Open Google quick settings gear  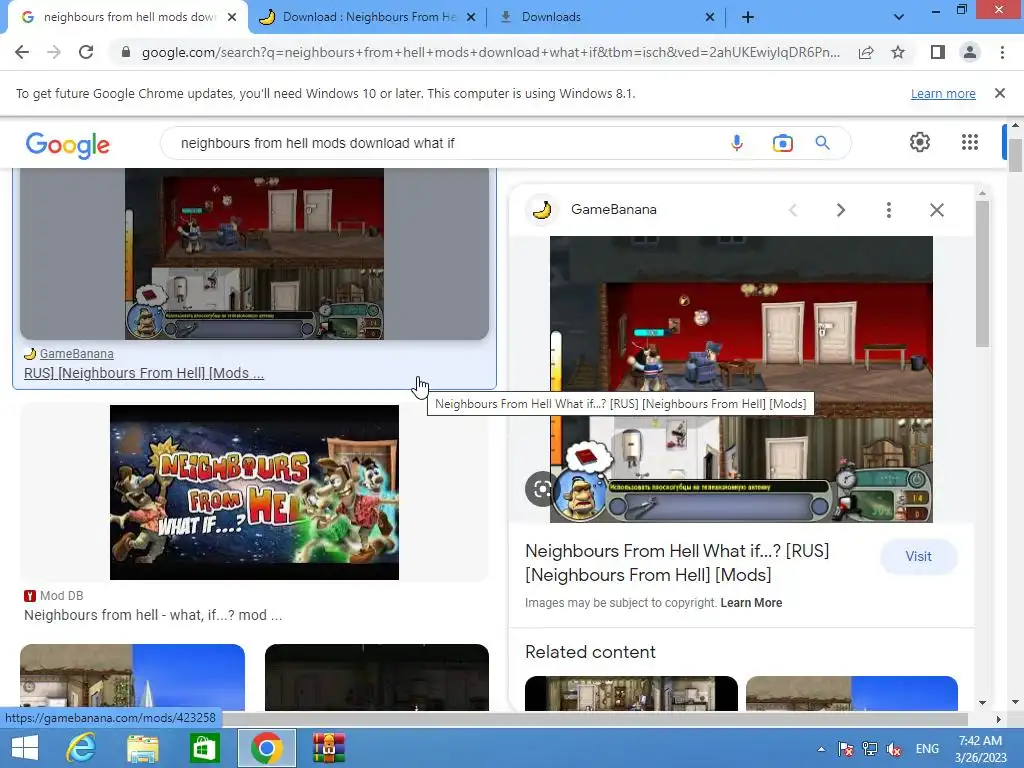(920, 142)
